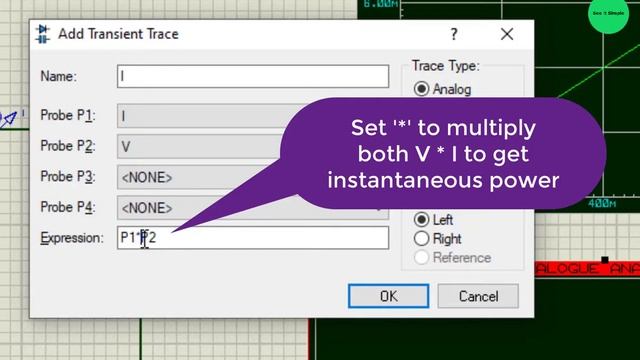The image size is (640, 360).
Task: Click the Expression input field
Action: pyautogui.click(x=253, y=238)
